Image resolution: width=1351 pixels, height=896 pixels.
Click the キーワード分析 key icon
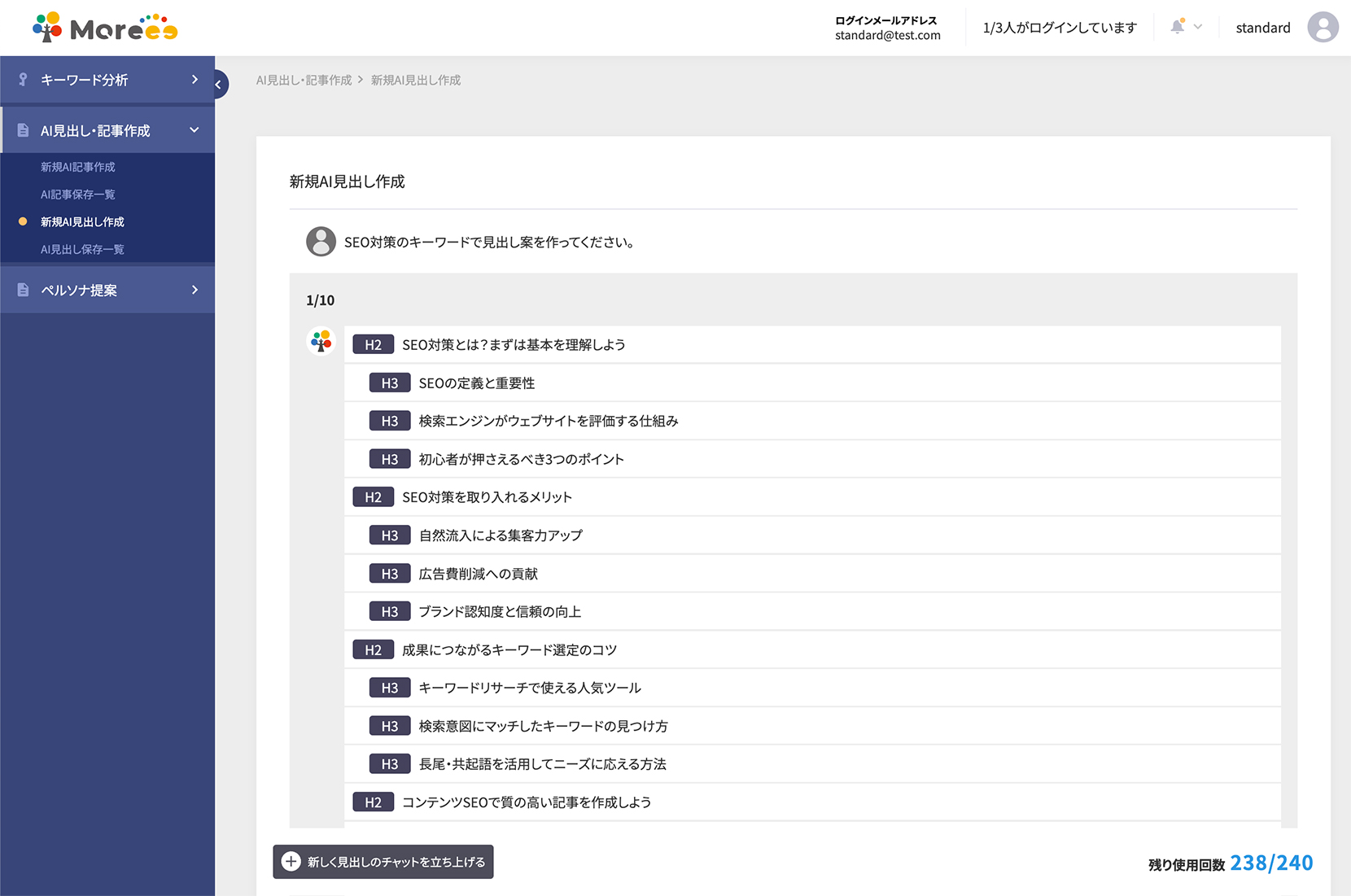(23, 80)
